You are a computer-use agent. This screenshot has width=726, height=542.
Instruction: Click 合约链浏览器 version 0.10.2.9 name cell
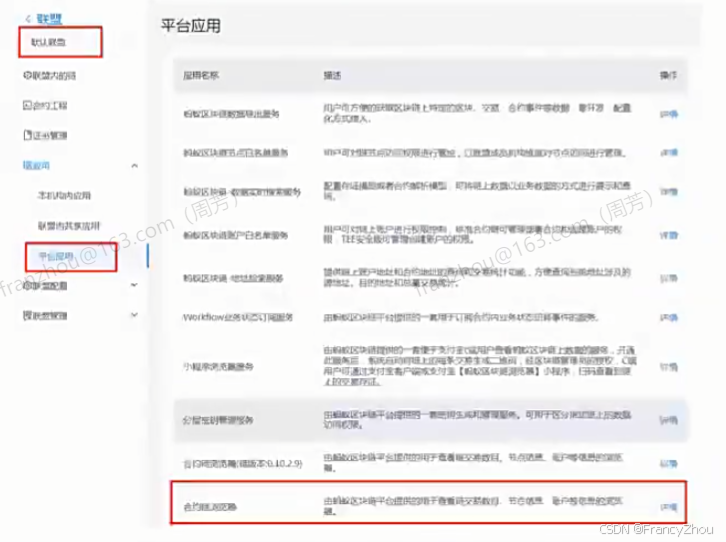coord(243,463)
